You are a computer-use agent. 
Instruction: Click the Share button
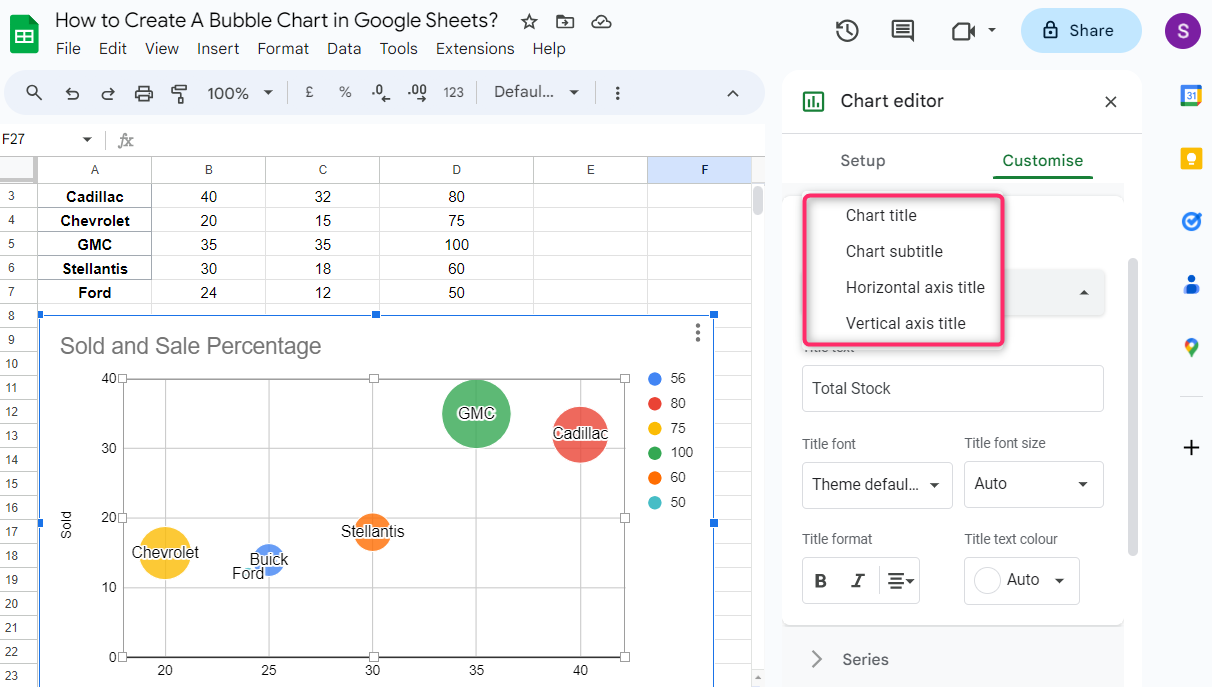(x=1080, y=31)
